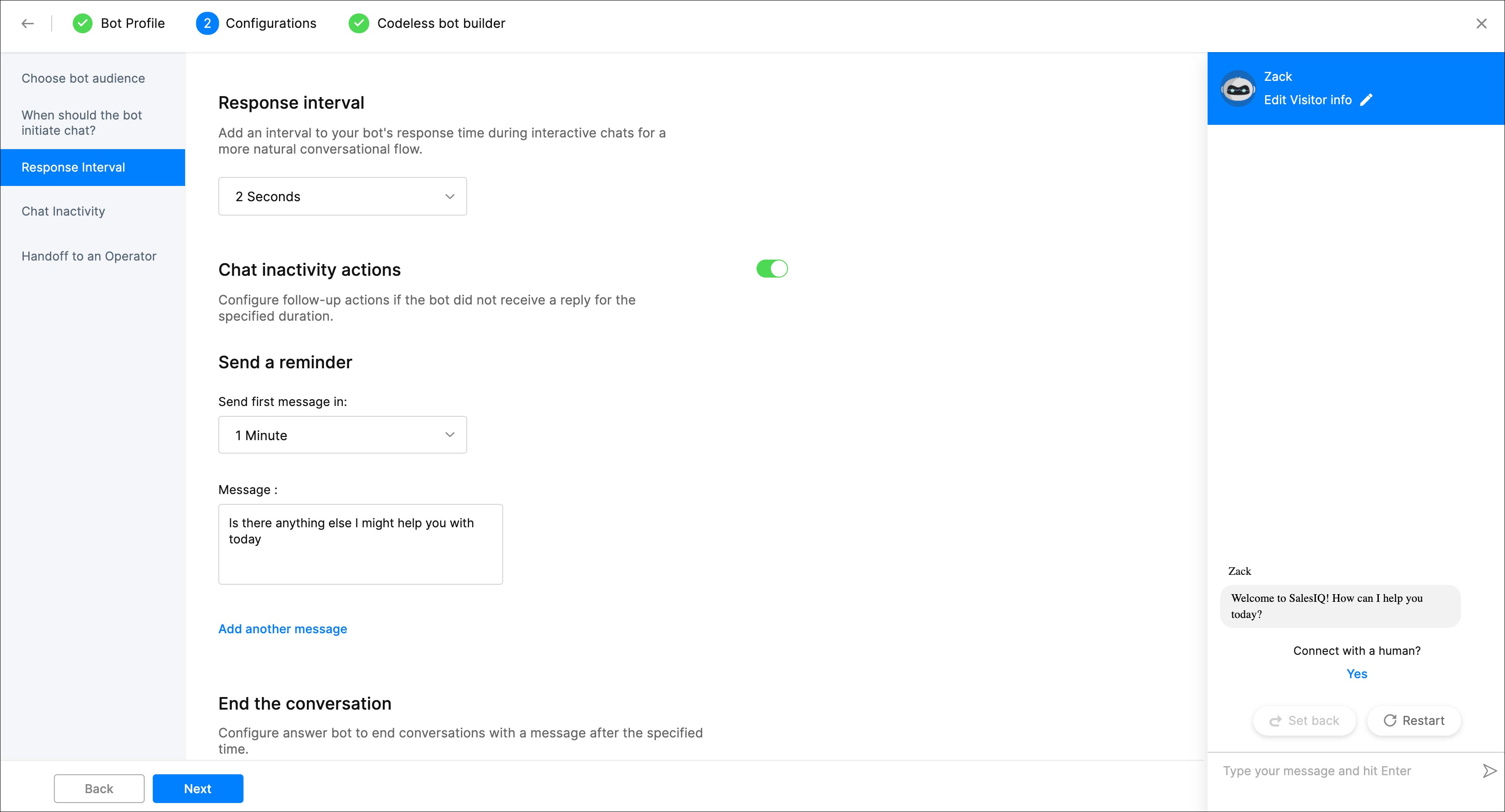This screenshot has width=1505, height=812.
Task: Click the pencil icon beside Edit Visitor info
Action: point(1366,100)
